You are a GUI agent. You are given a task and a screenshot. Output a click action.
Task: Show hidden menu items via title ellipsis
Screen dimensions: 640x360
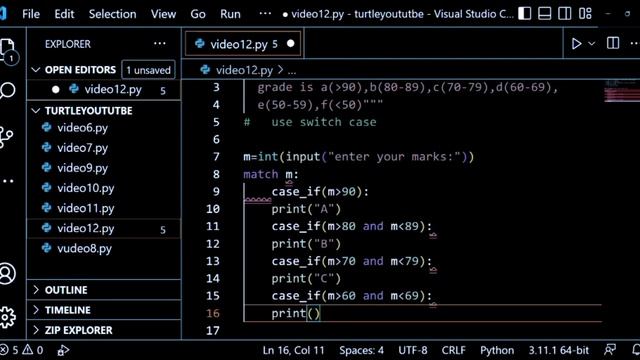pos(265,14)
